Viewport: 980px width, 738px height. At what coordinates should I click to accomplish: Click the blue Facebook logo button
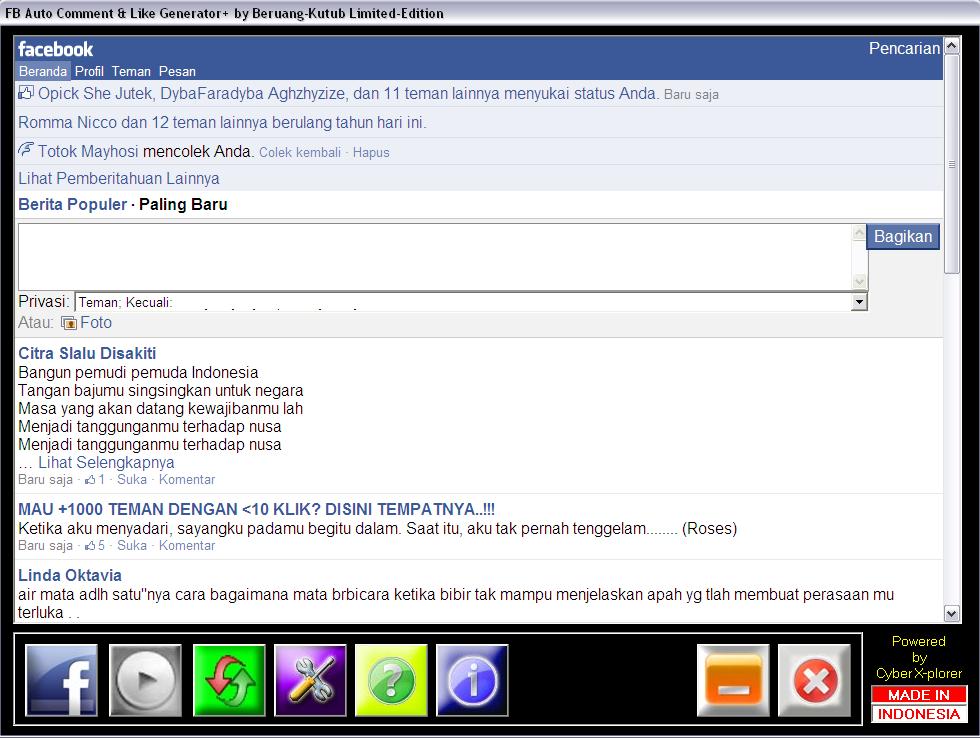[x=61, y=680]
